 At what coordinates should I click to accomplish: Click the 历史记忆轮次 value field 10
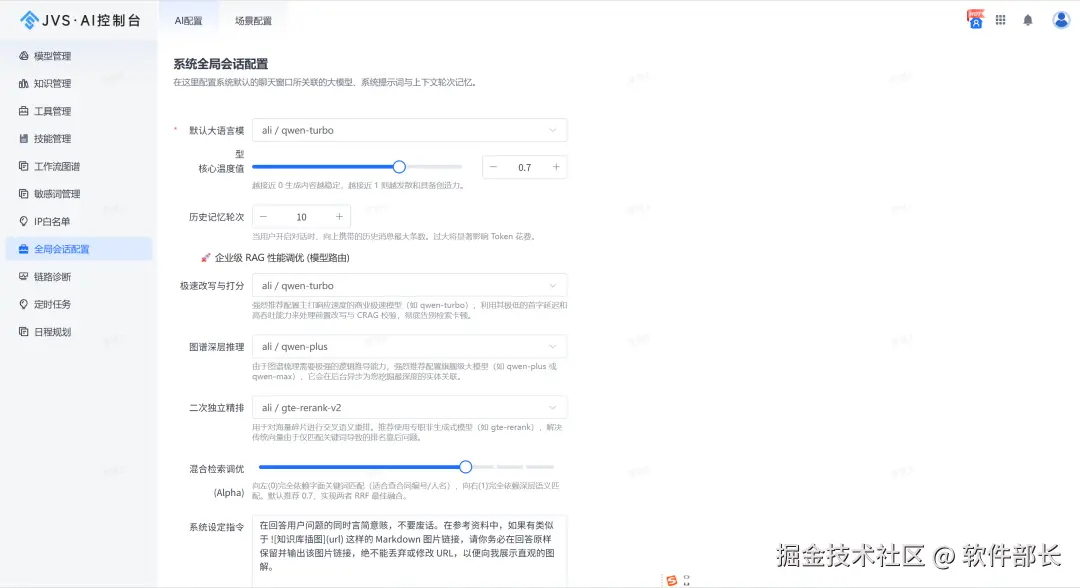[x=301, y=217]
